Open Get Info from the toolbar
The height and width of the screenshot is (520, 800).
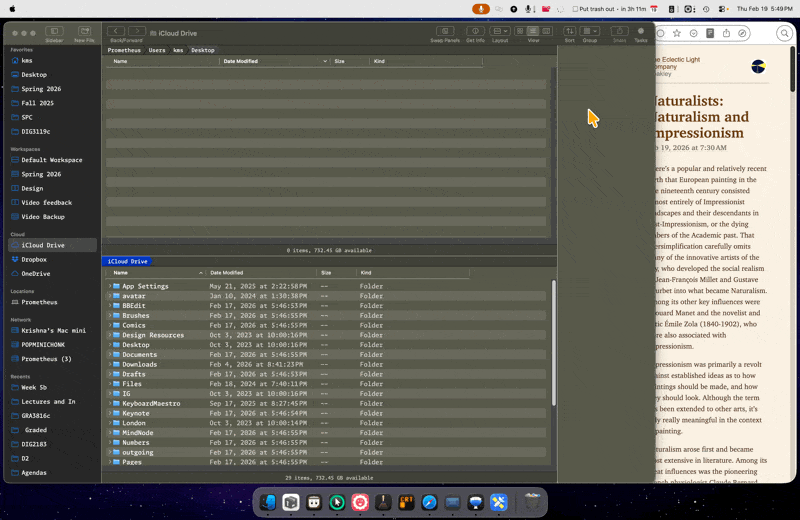[x=474, y=32]
